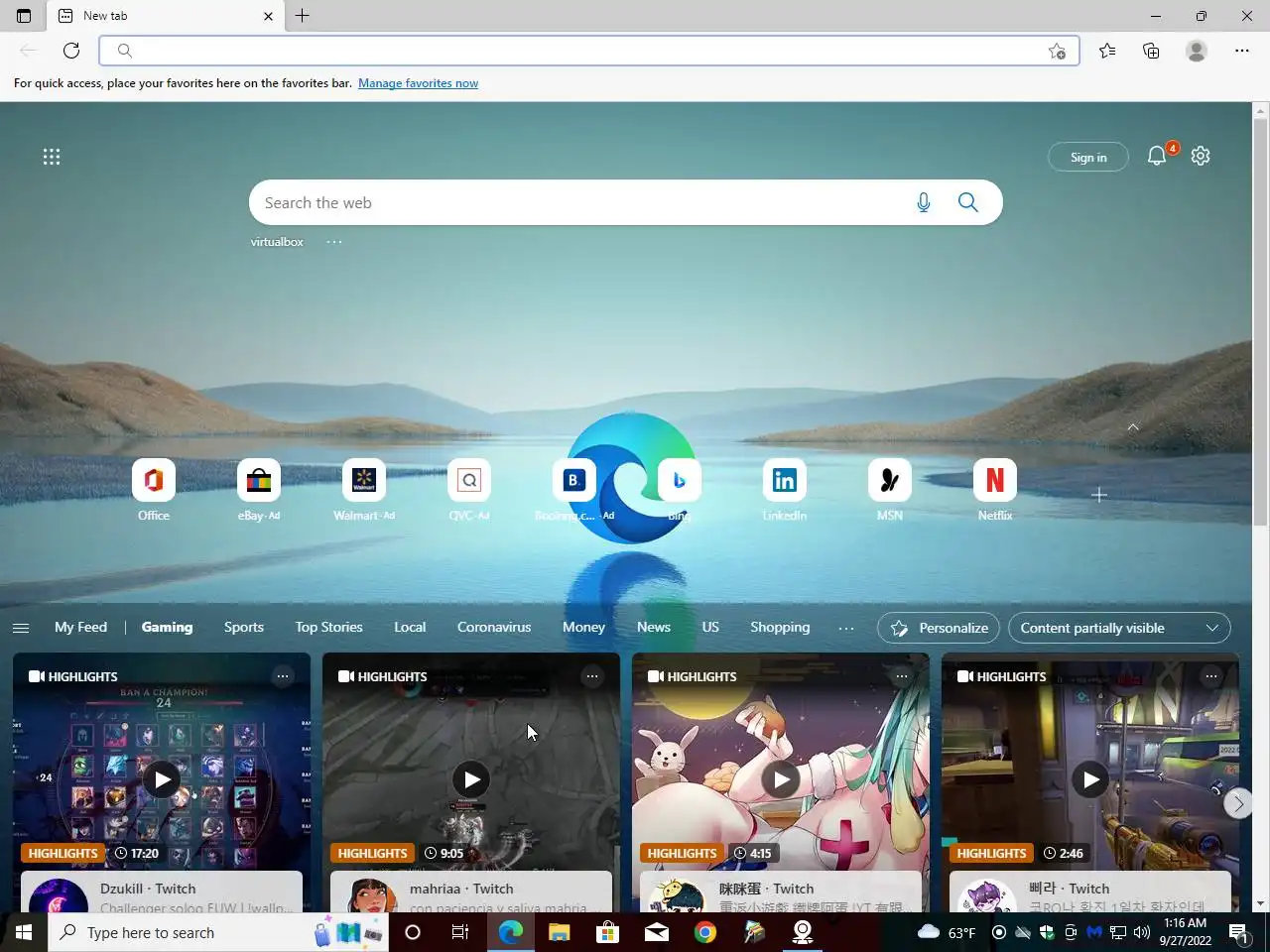Add a new quick link site
Screen dimensions: 1270x952
pyautogui.click(x=1099, y=494)
